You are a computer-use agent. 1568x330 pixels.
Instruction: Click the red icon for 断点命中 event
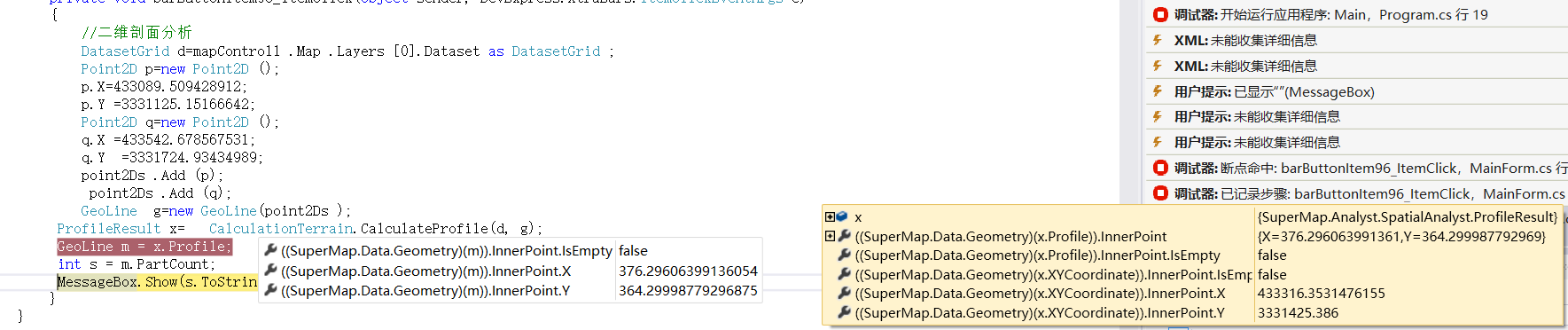1160,168
